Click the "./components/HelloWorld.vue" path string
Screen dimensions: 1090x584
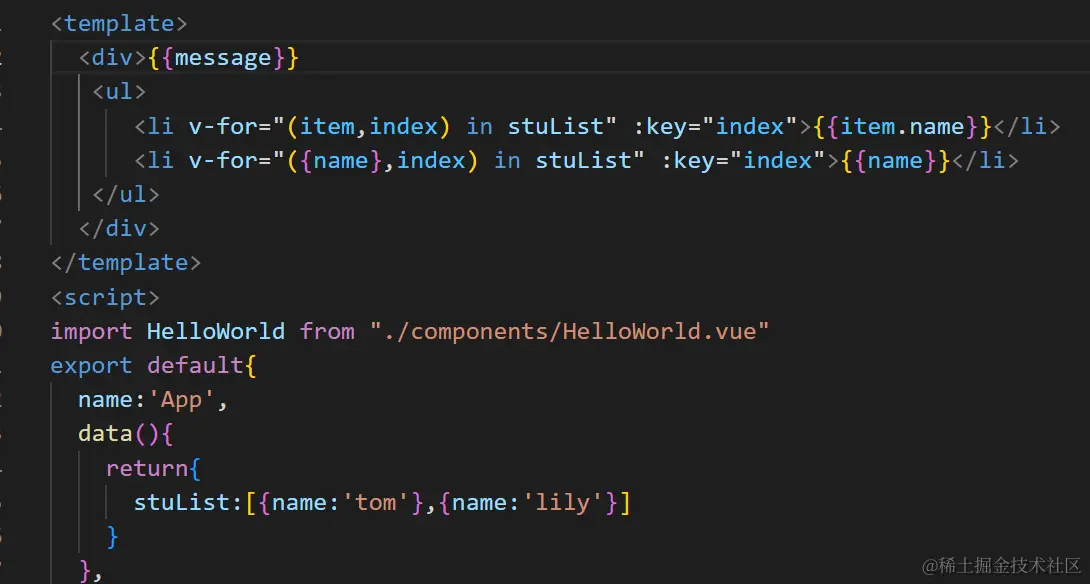pos(569,332)
